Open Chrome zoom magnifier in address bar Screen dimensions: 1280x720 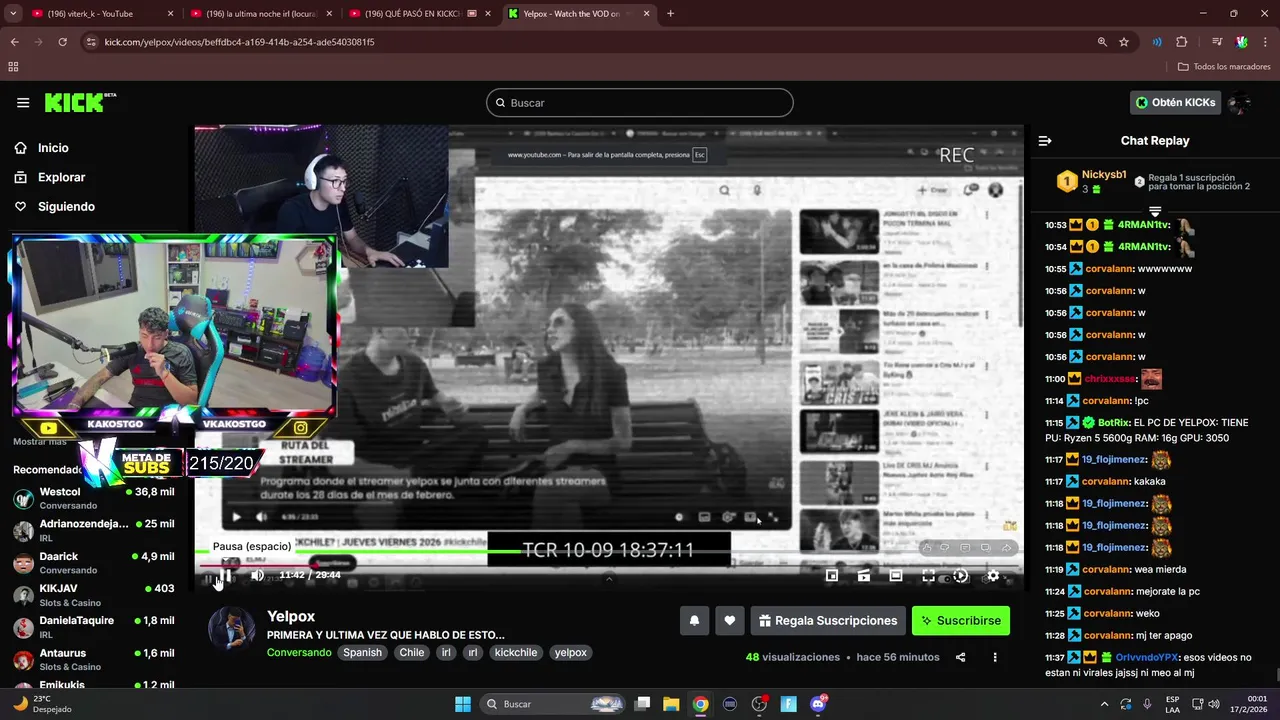tap(1102, 42)
